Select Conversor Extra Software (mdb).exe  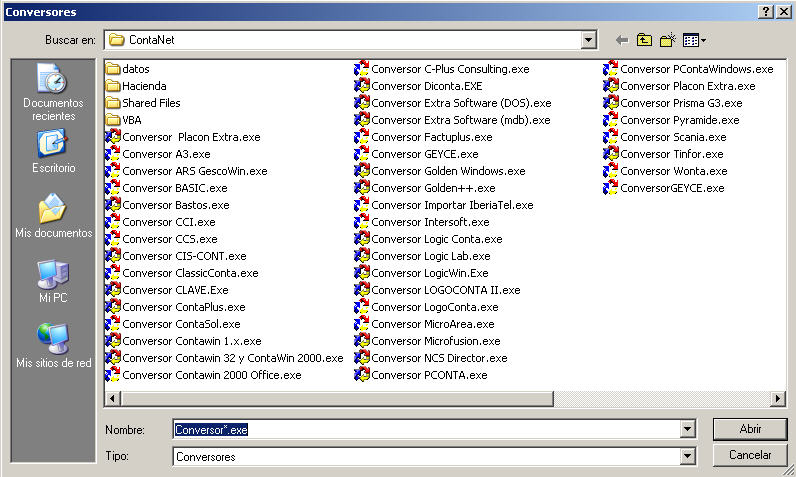(x=453, y=120)
